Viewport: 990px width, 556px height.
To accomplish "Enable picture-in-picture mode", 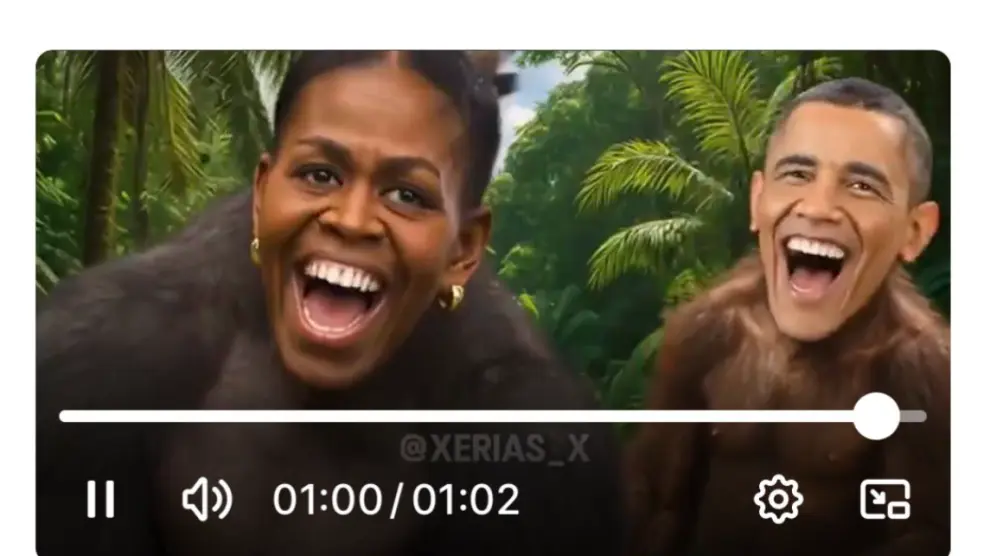I will 885,499.
